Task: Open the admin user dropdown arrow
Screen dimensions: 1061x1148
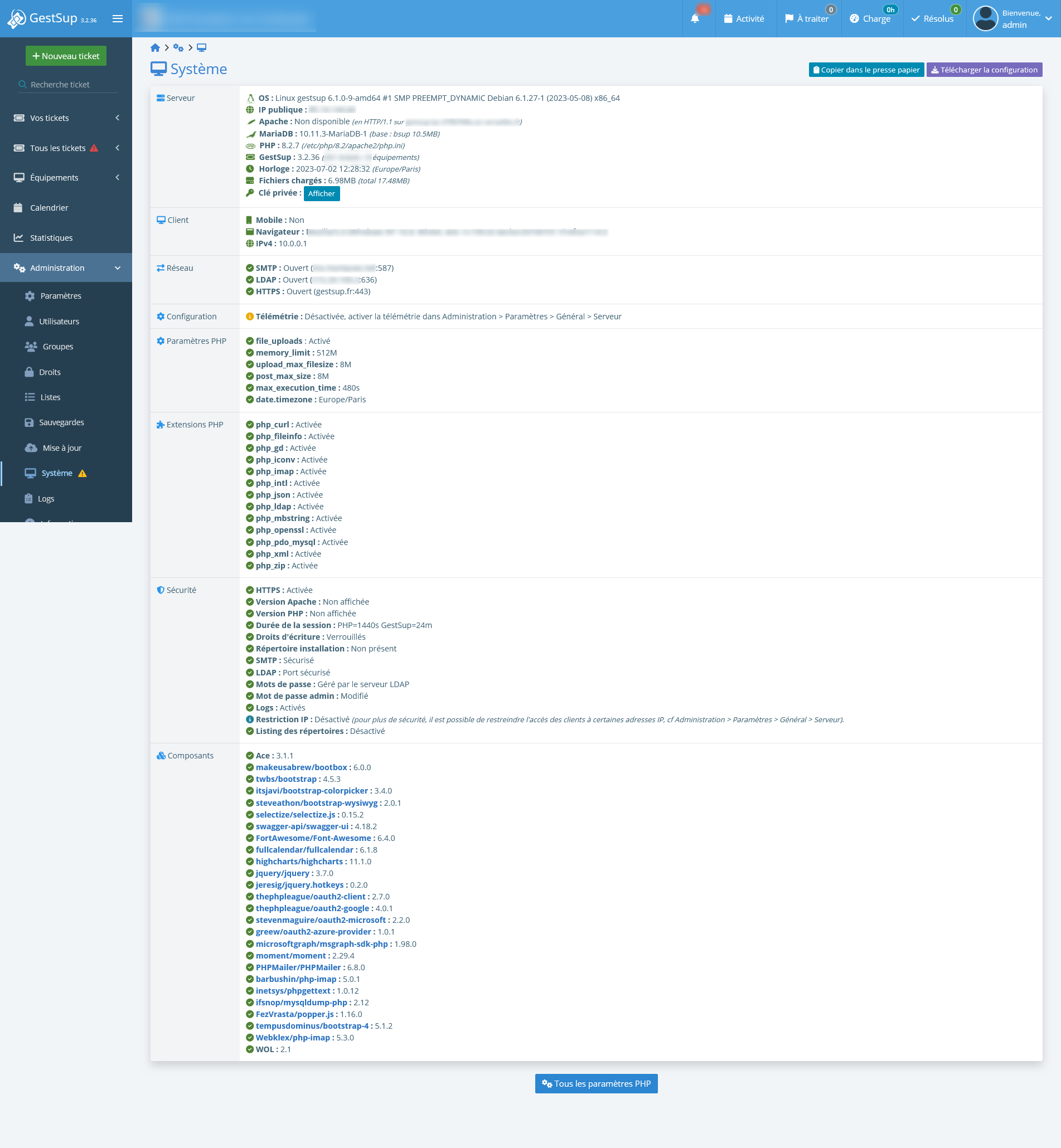Action: point(1048,18)
